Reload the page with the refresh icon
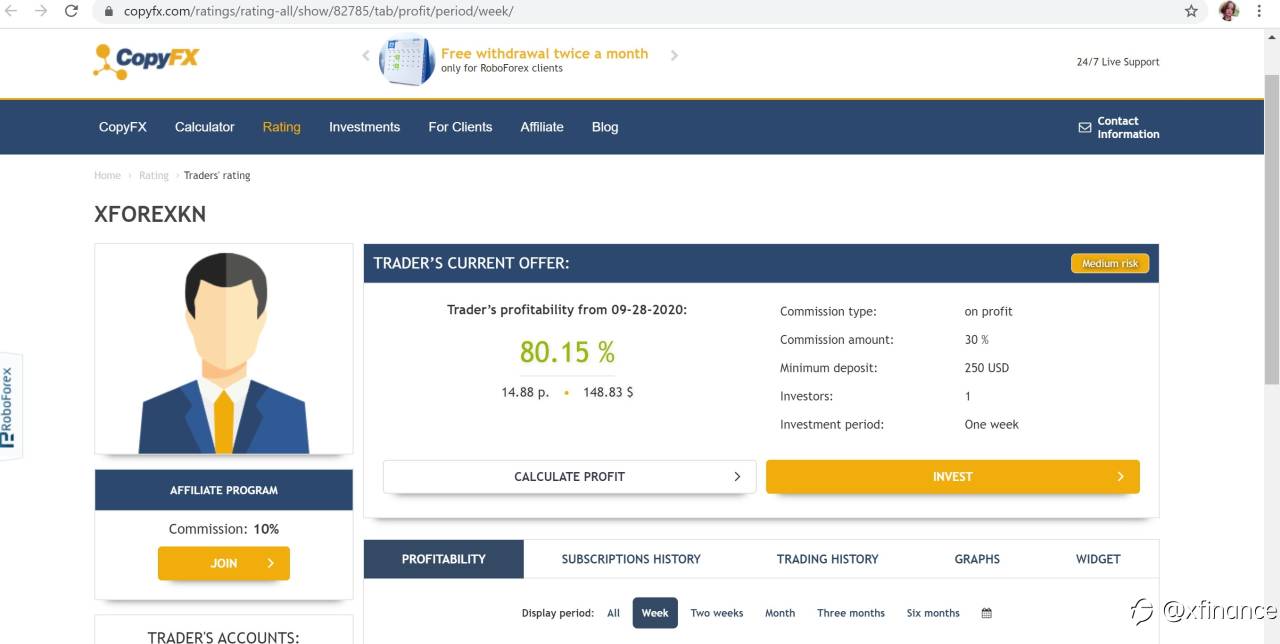The height and width of the screenshot is (644, 1280). coord(71,11)
